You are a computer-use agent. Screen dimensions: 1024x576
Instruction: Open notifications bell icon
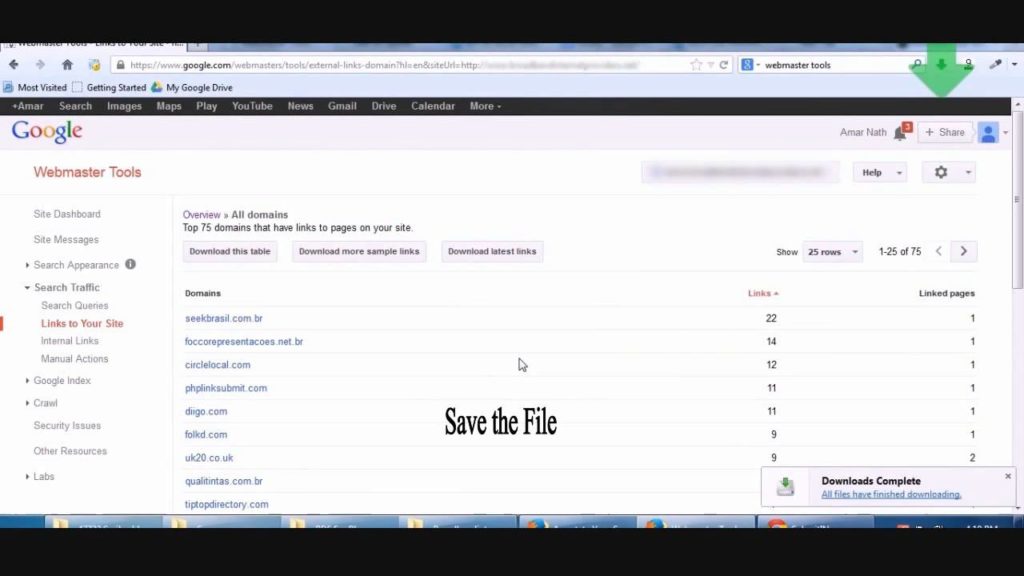click(900, 133)
